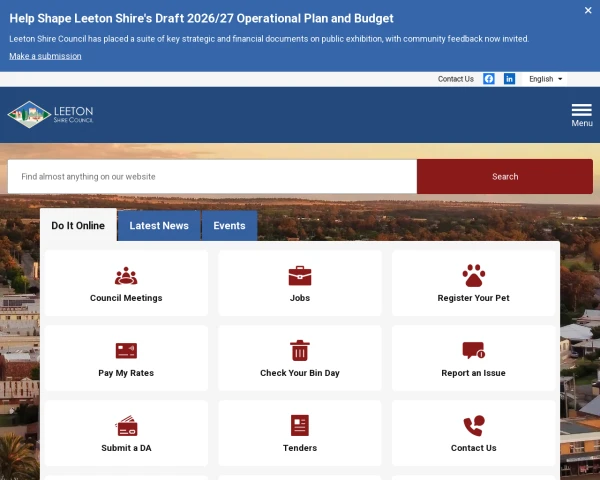The height and width of the screenshot is (480, 600).
Task: Open the LinkedIn icon
Action: 509,79
